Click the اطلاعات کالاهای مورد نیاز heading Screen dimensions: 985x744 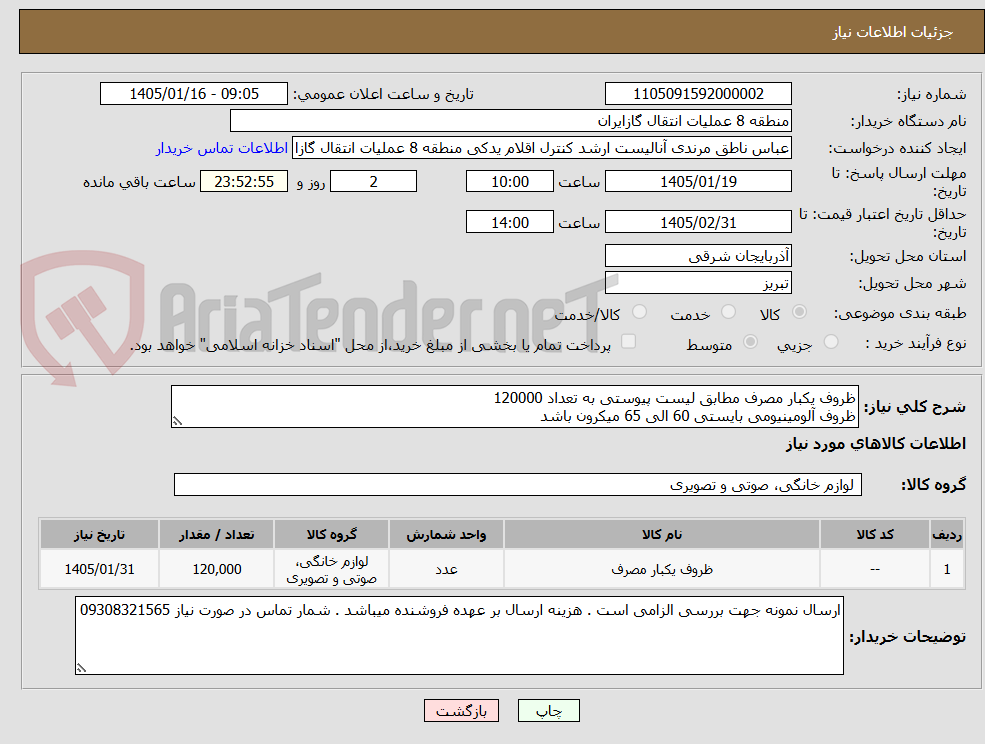(x=875, y=444)
